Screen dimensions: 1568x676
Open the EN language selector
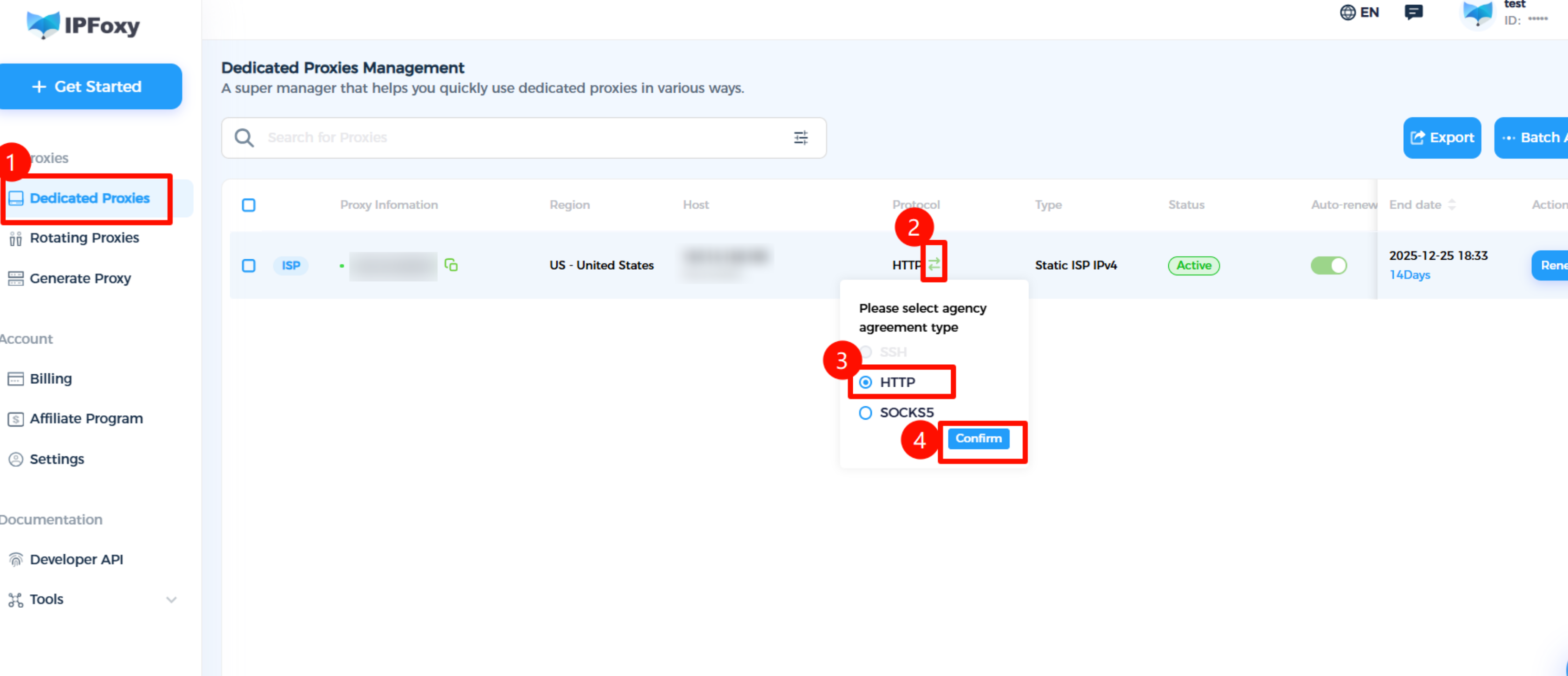click(1360, 12)
